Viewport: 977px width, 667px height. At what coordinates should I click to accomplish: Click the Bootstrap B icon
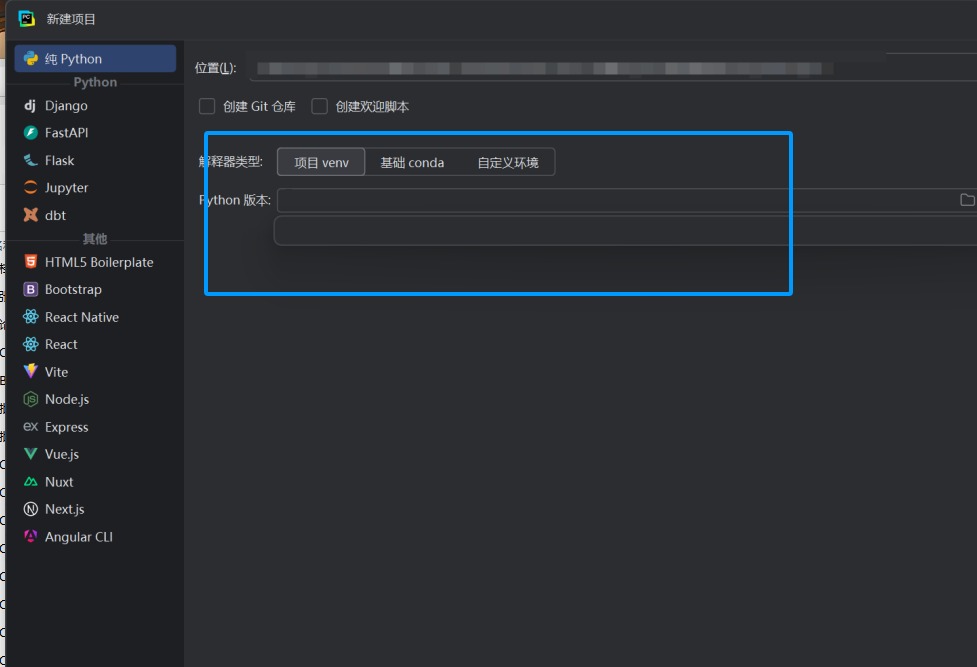31,289
